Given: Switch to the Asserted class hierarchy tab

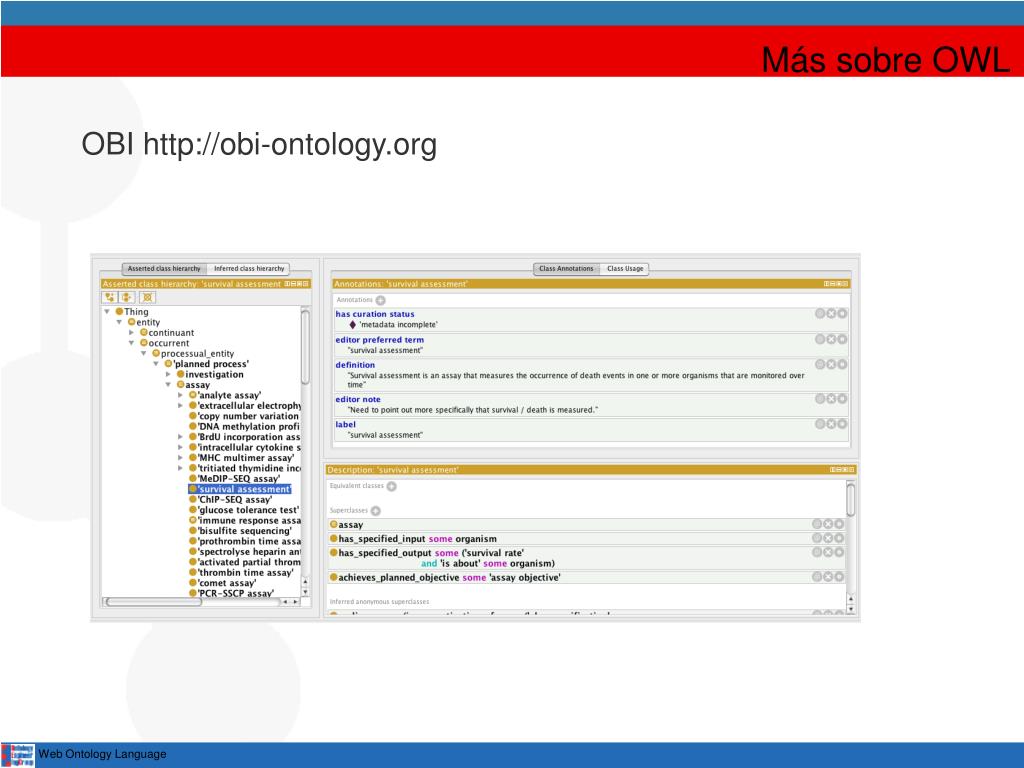Looking at the screenshot, I should pyautogui.click(x=164, y=268).
